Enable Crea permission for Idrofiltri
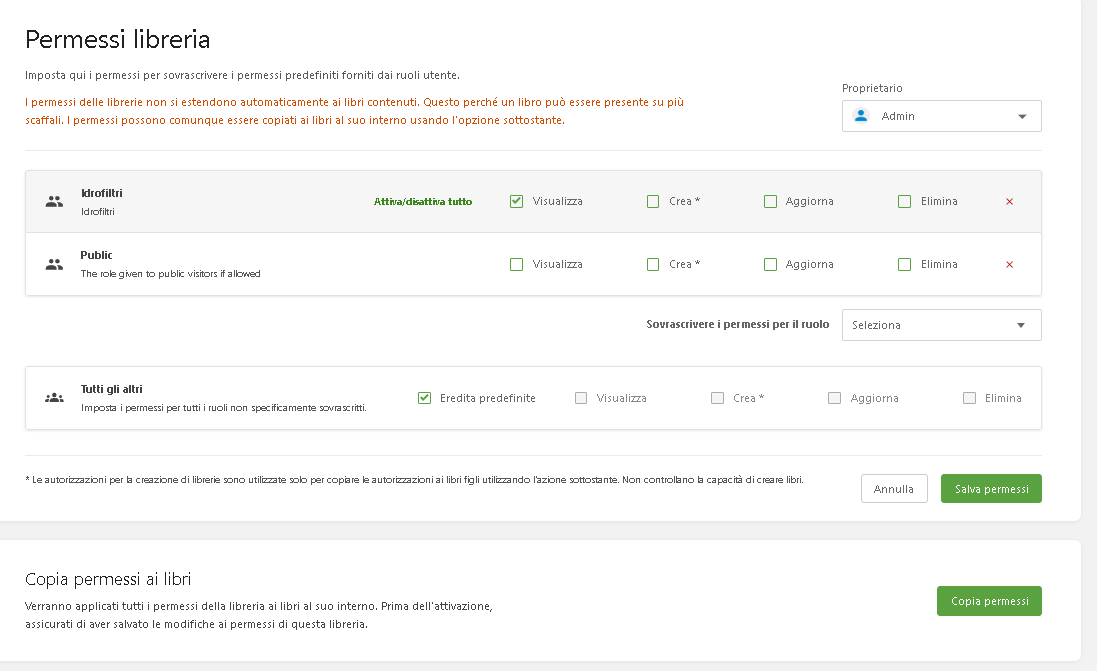Viewport: 1097px width, 671px height. (653, 201)
